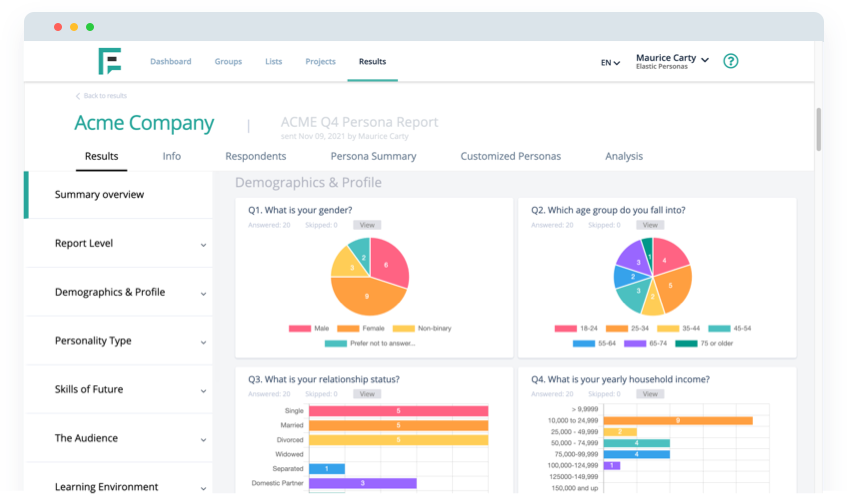Click the 55-64 legend swatch
The height and width of the screenshot is (494, 847).
point(583,343)
